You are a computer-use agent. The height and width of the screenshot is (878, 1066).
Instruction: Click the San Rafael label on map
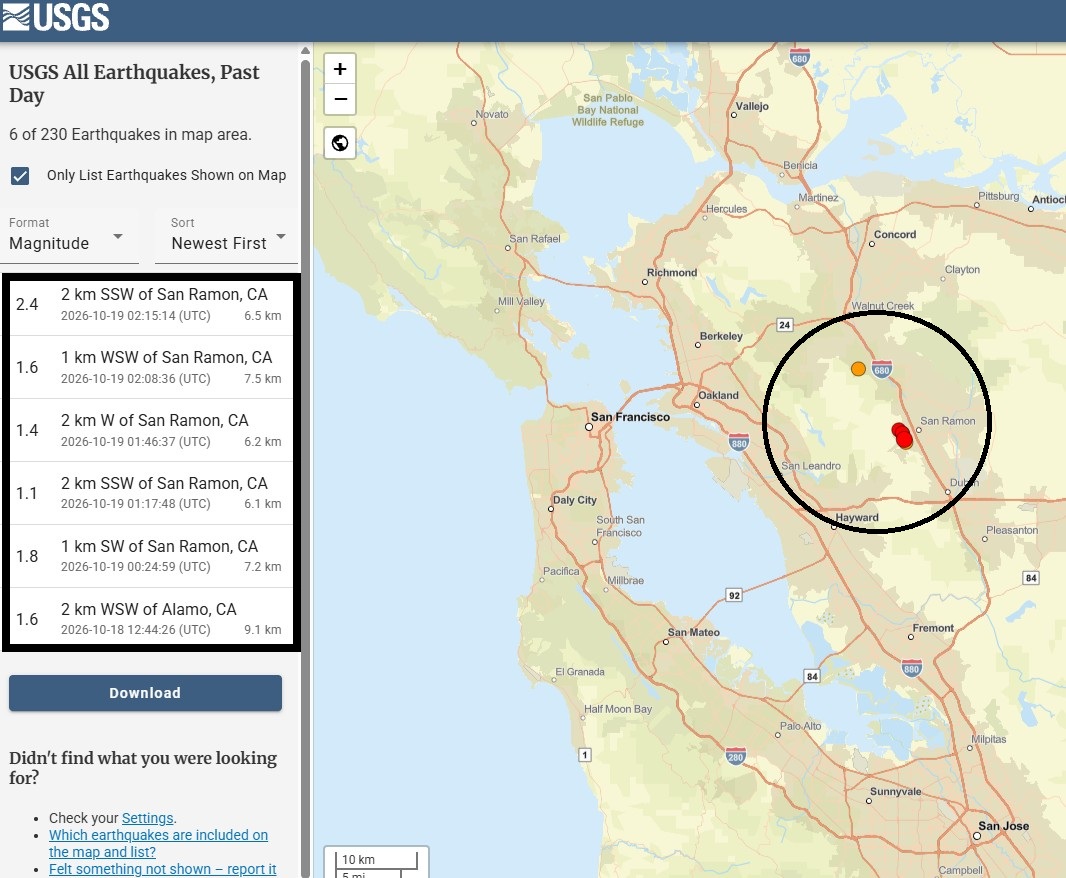[x=535, y=239]
